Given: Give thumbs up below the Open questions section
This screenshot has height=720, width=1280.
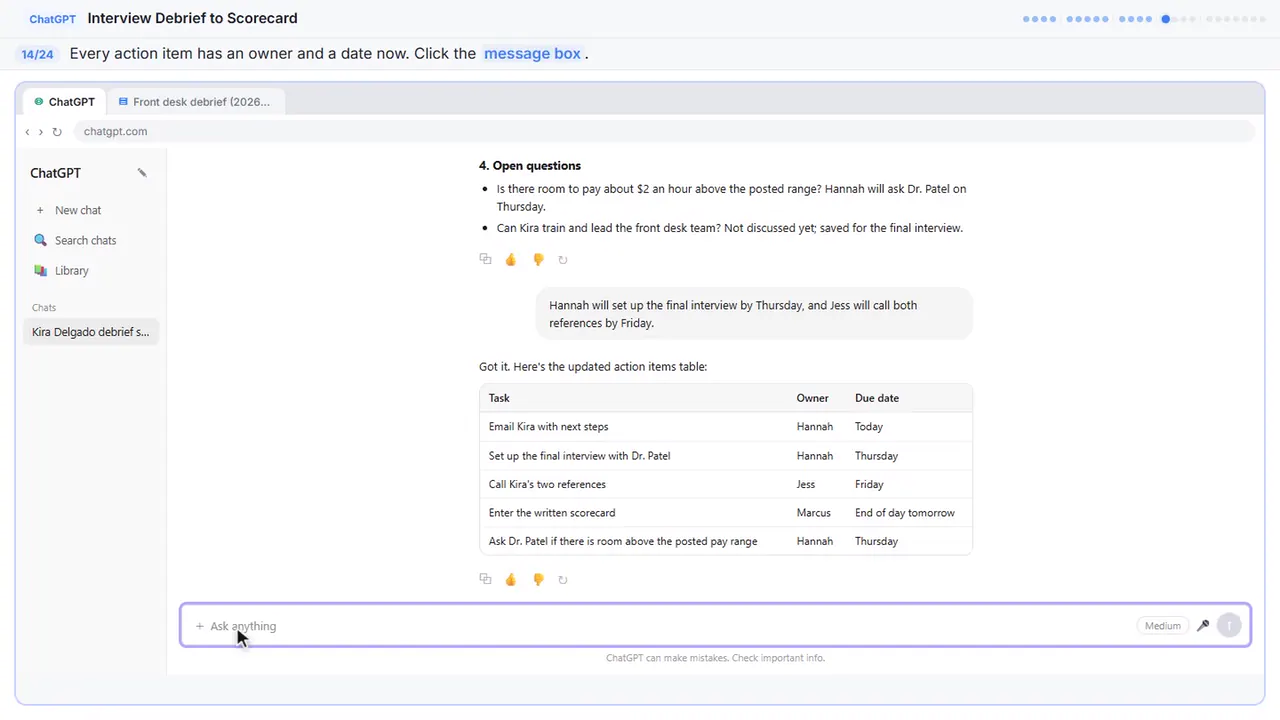Looking at the screenshot, I should click(x=511, y=259).
